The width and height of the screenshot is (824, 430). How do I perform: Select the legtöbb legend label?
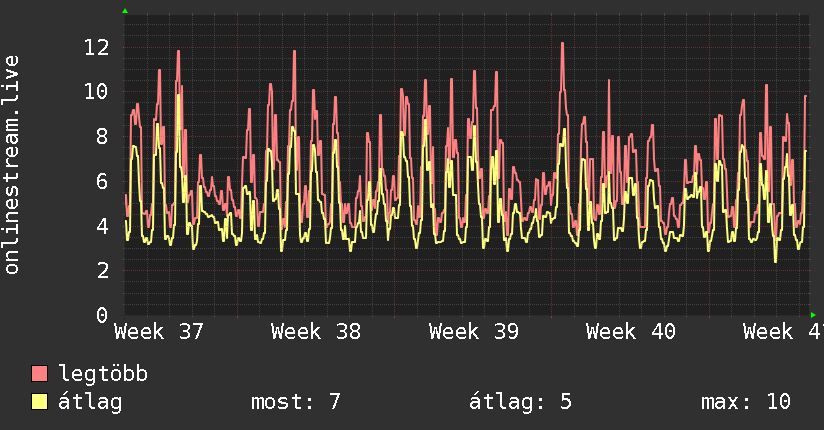(103, 373)
